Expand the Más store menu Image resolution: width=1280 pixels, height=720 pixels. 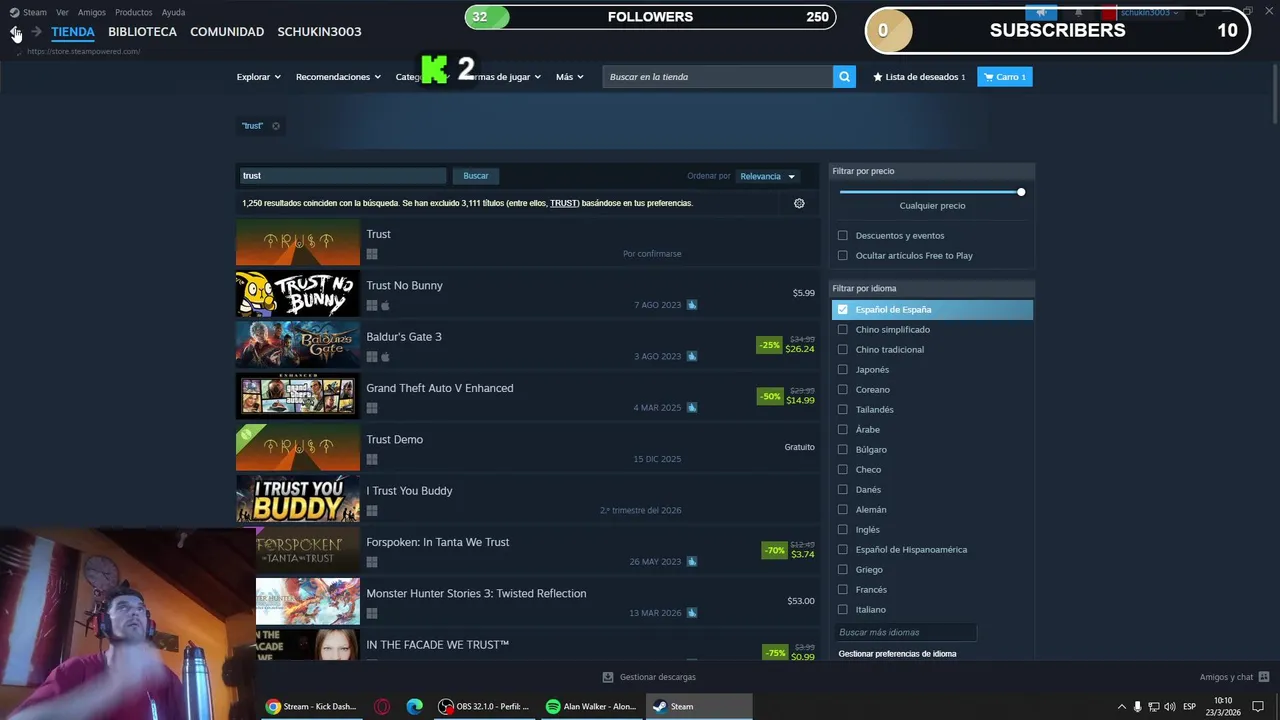[x=569, y=77]
